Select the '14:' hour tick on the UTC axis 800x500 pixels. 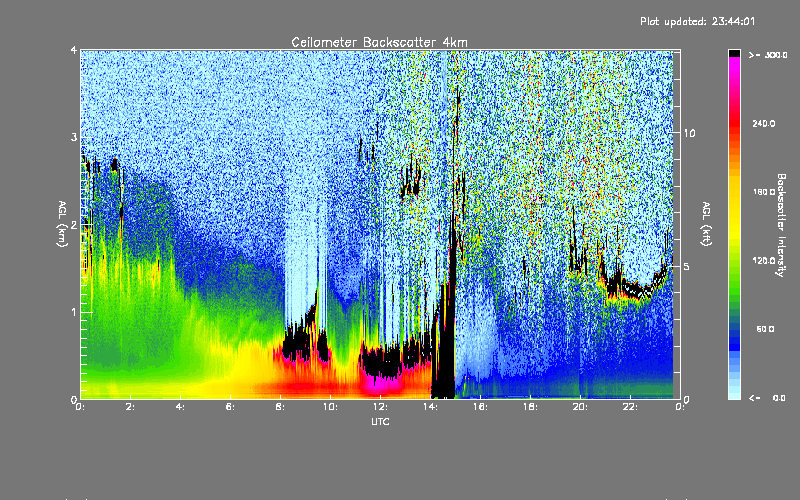(430, 407)
